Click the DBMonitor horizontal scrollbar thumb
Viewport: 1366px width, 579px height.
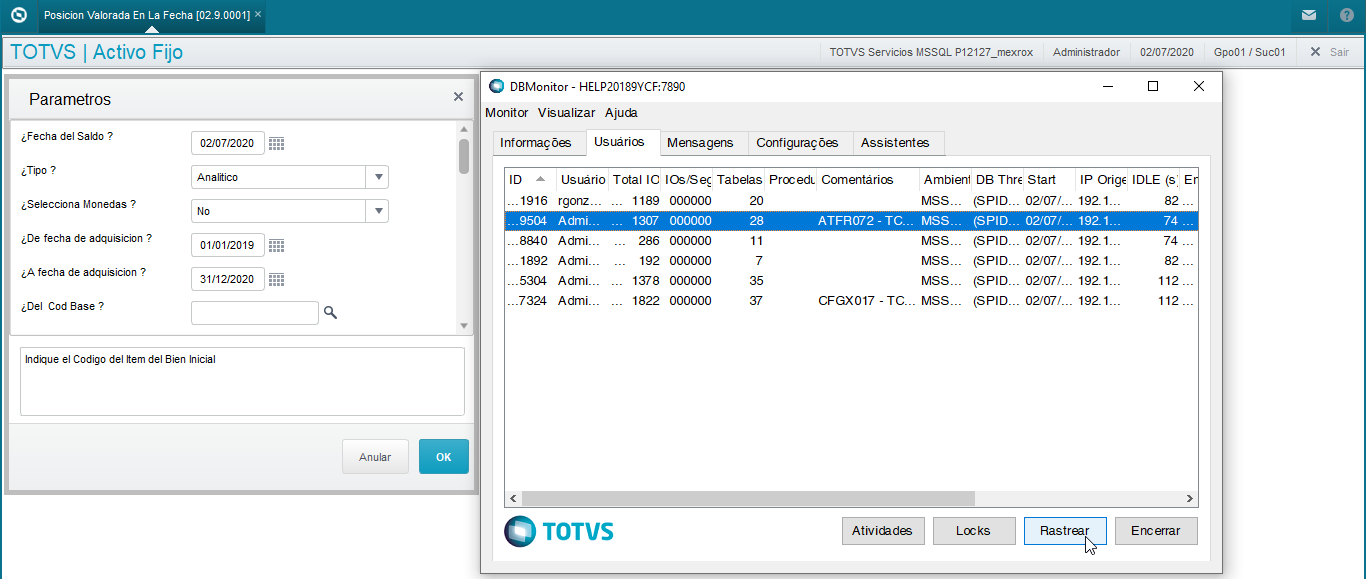747,498
